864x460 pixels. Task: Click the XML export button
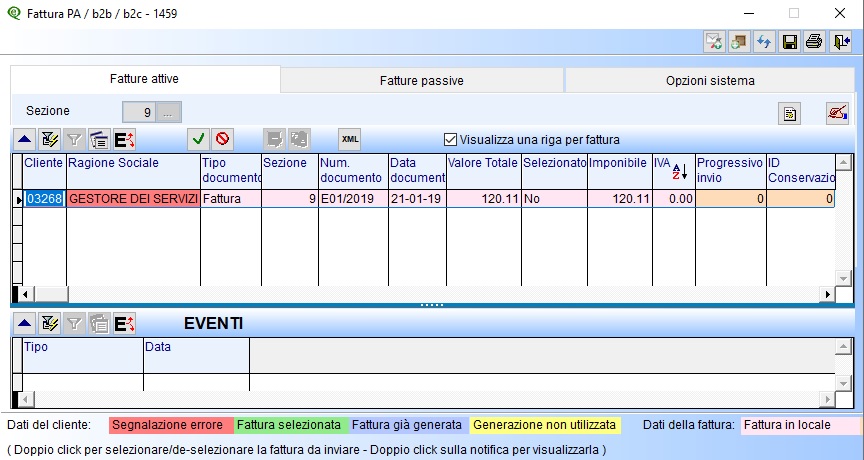coord(349,139)
